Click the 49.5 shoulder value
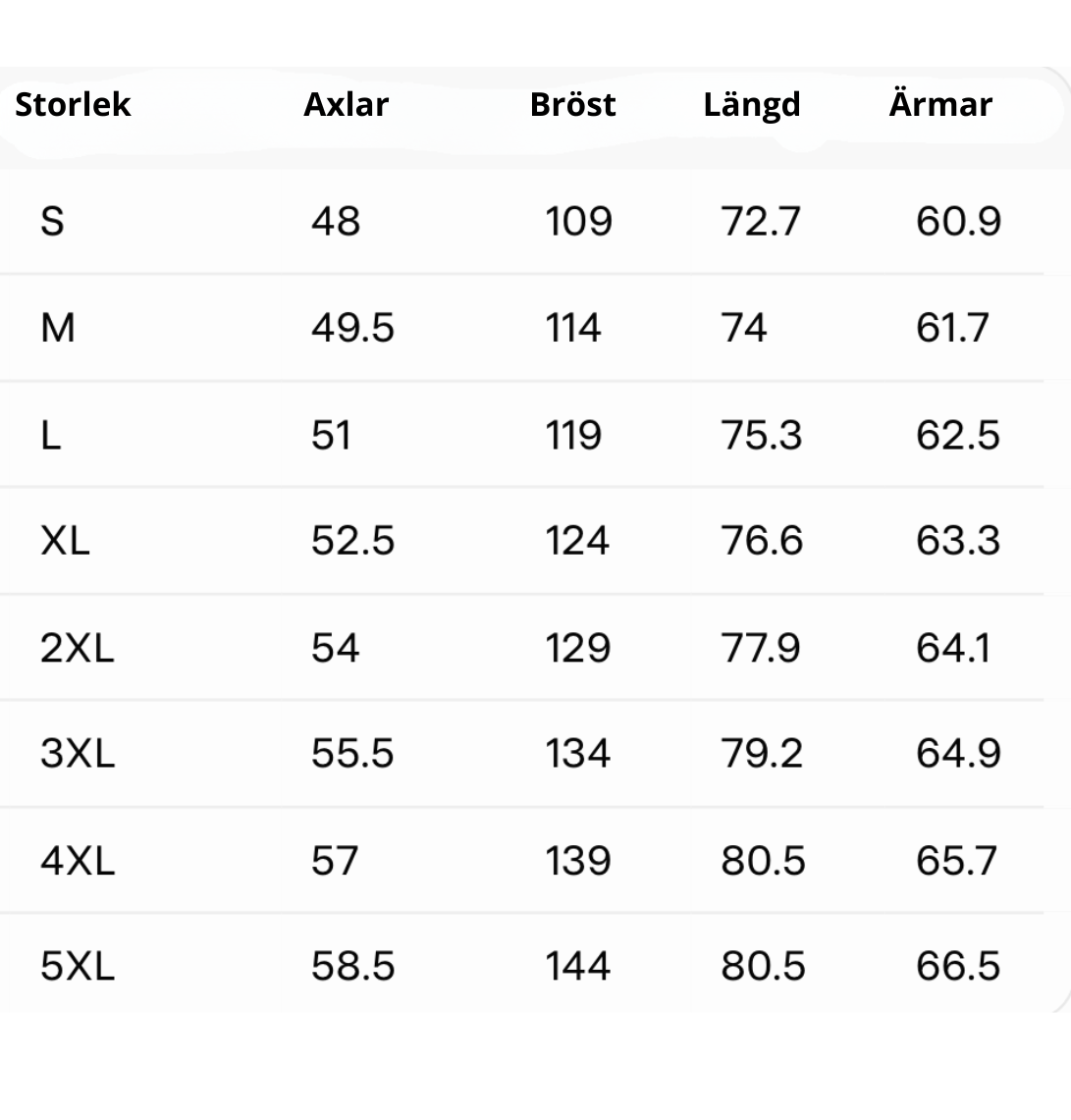Image resolution: width=1071 pixels, height=1120 pixels. click(x=352, y=328)
